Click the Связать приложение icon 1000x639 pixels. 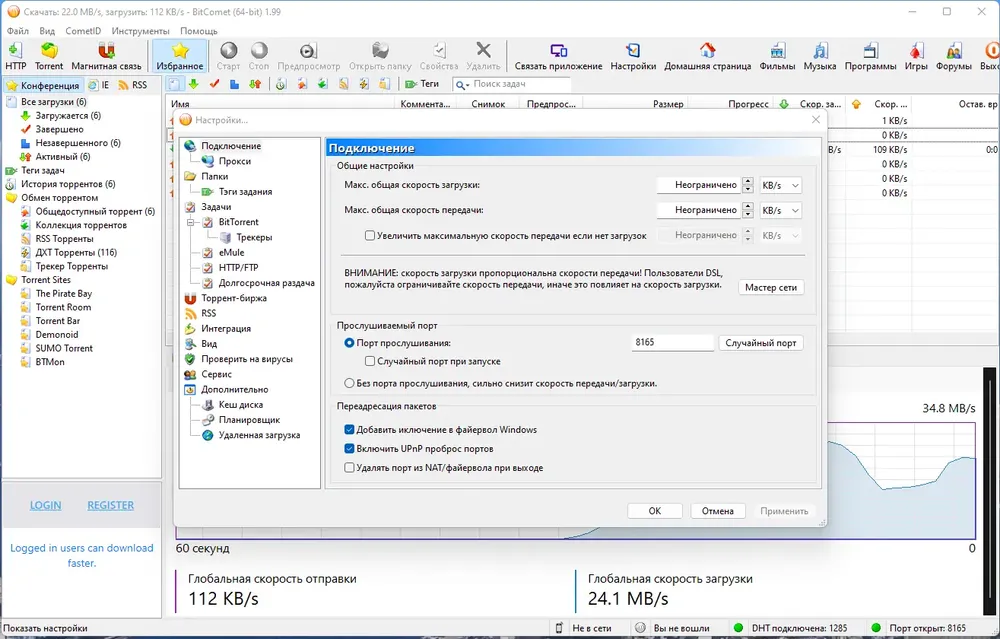point(559,50)
